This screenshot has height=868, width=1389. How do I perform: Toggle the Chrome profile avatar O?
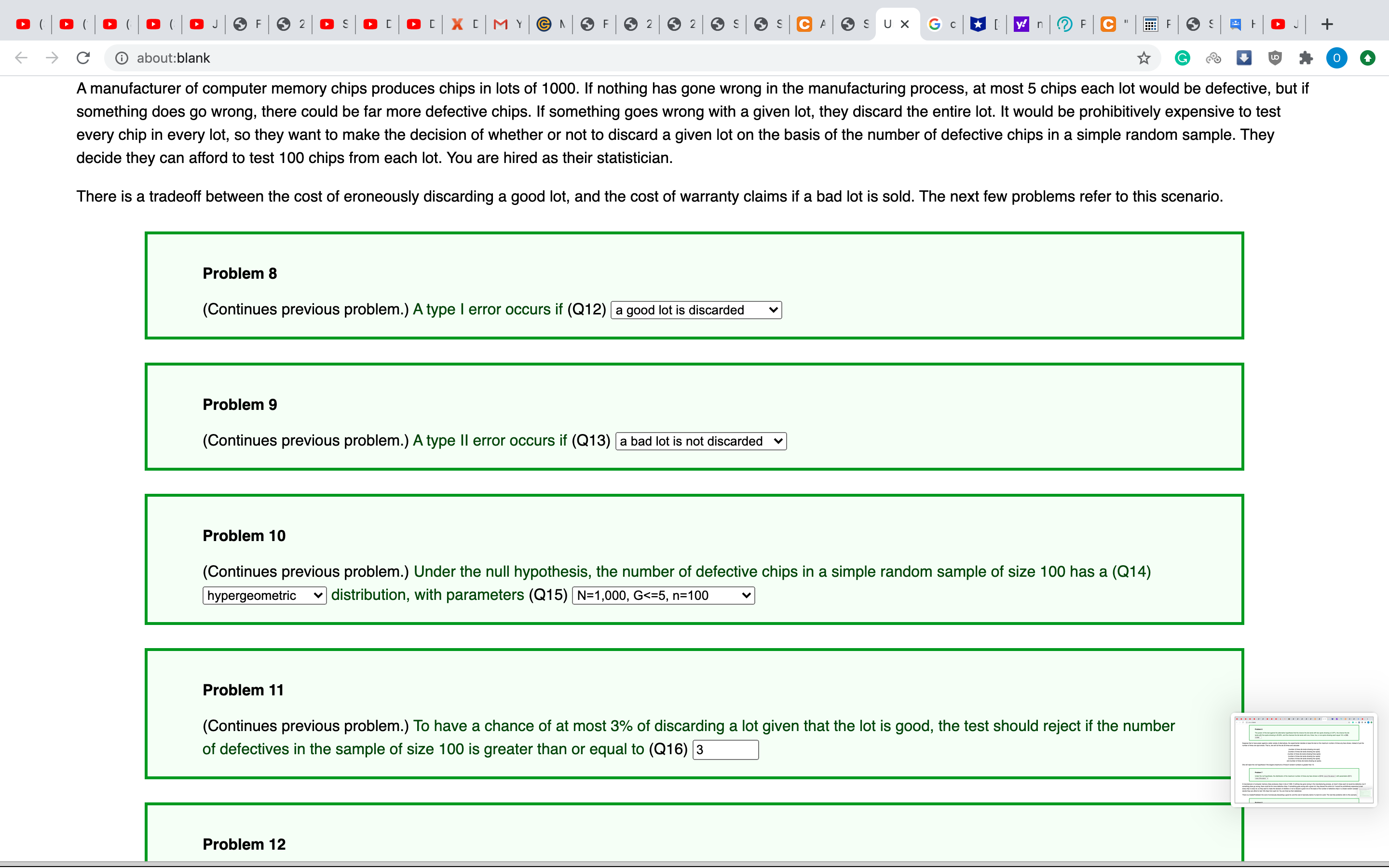tap(1336, 57)
